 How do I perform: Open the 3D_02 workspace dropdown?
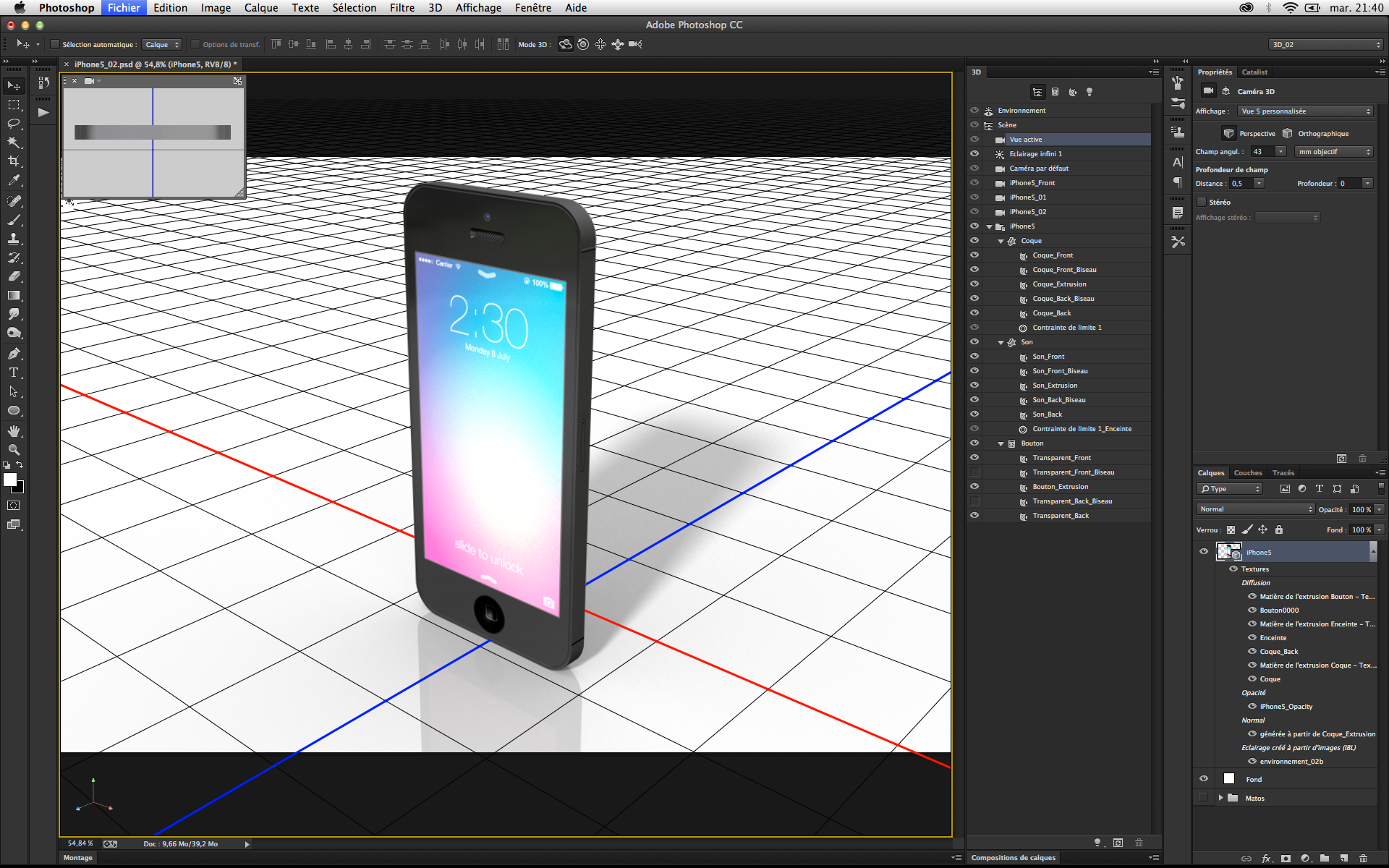click(1326, 45)
